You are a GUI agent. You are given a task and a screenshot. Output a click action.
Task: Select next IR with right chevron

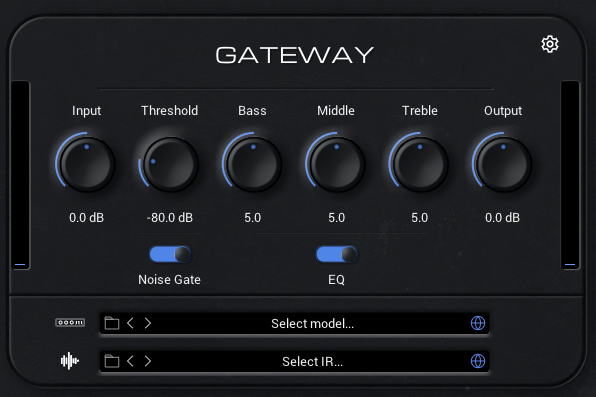pyautogui.click(x=148, y=361)
